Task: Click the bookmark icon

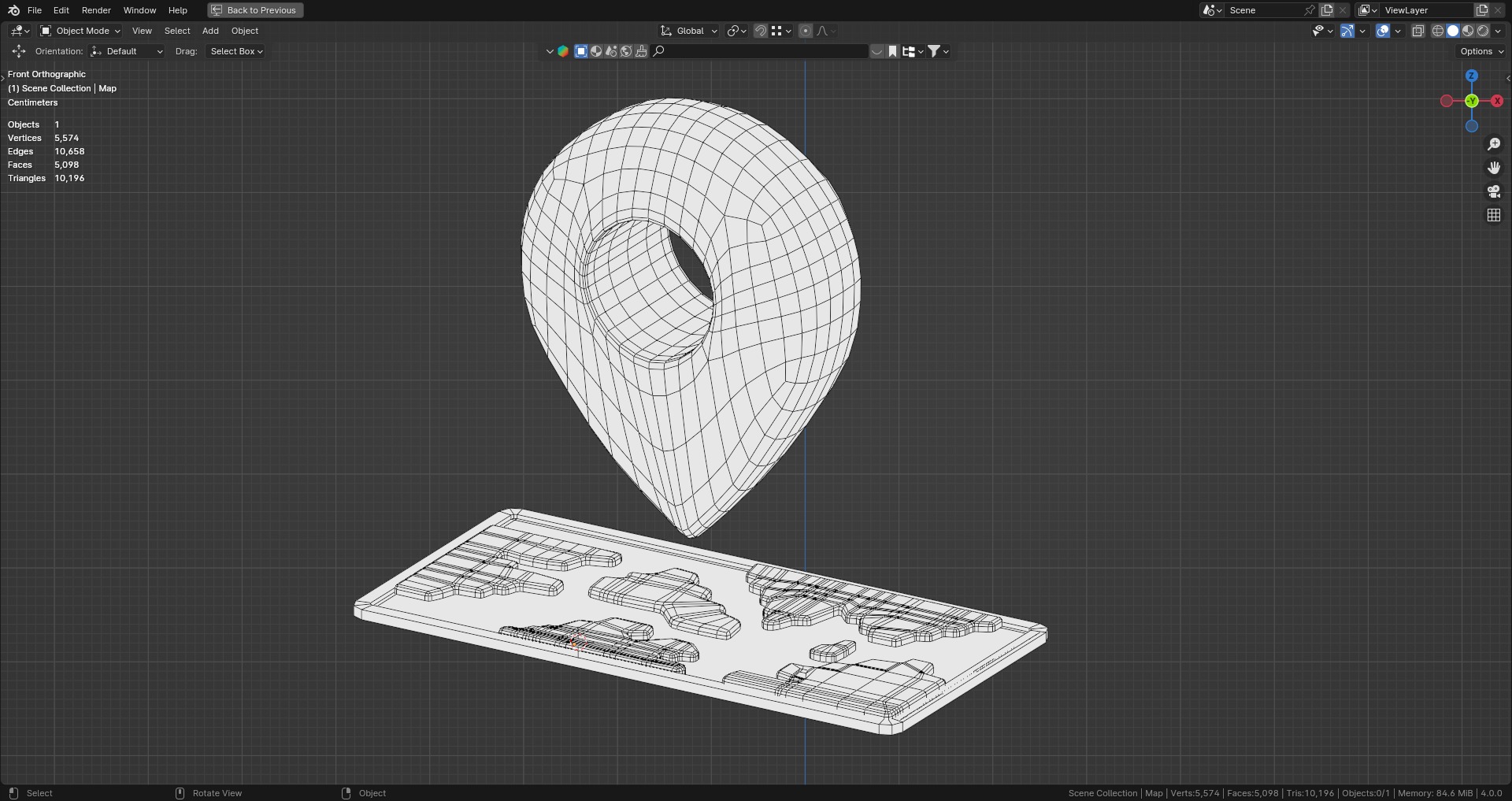Action: [x=892, y=51]
